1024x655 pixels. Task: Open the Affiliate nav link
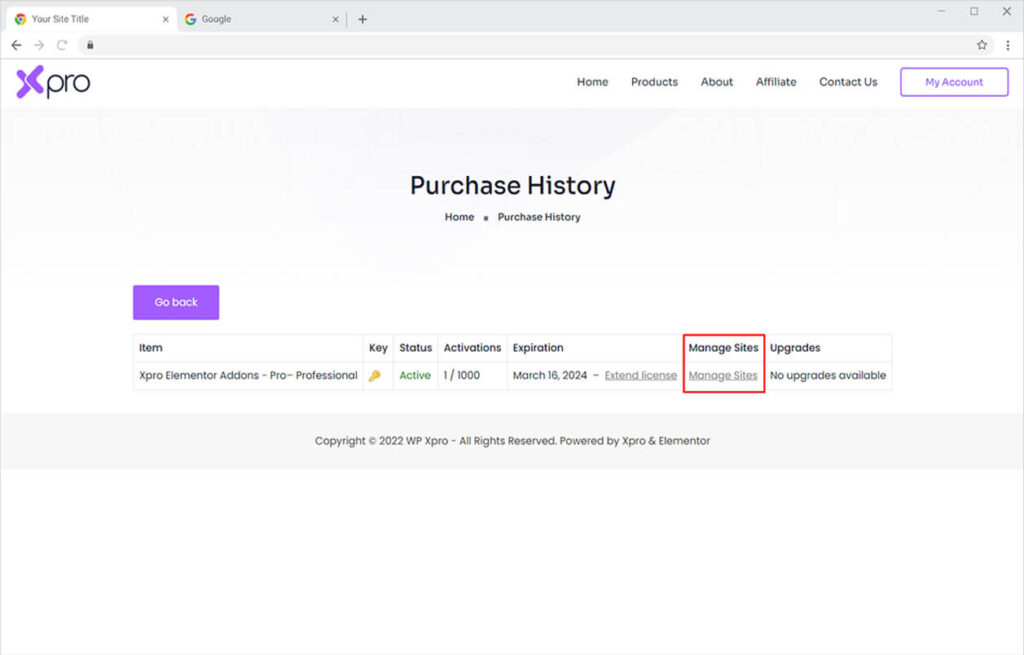point(776,82)
